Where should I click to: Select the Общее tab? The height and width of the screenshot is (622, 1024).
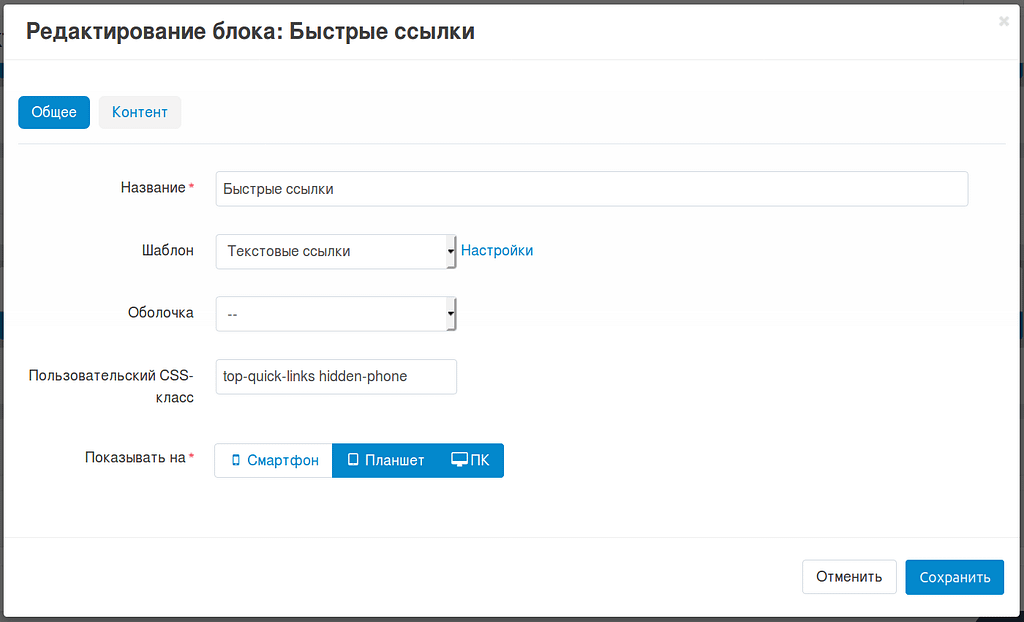(x=54, y=112)
